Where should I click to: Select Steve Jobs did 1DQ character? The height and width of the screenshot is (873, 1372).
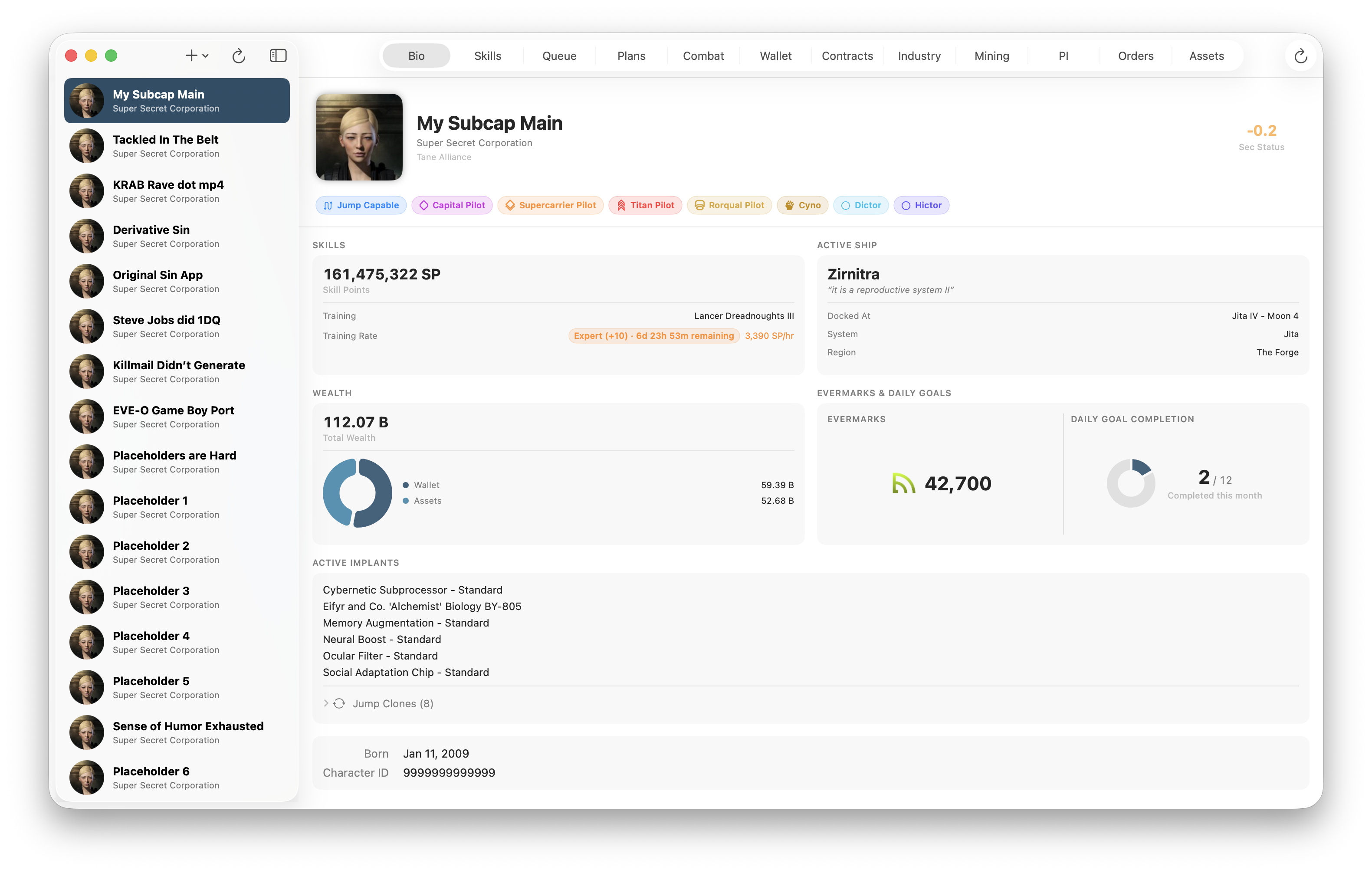tap(177, 326)
